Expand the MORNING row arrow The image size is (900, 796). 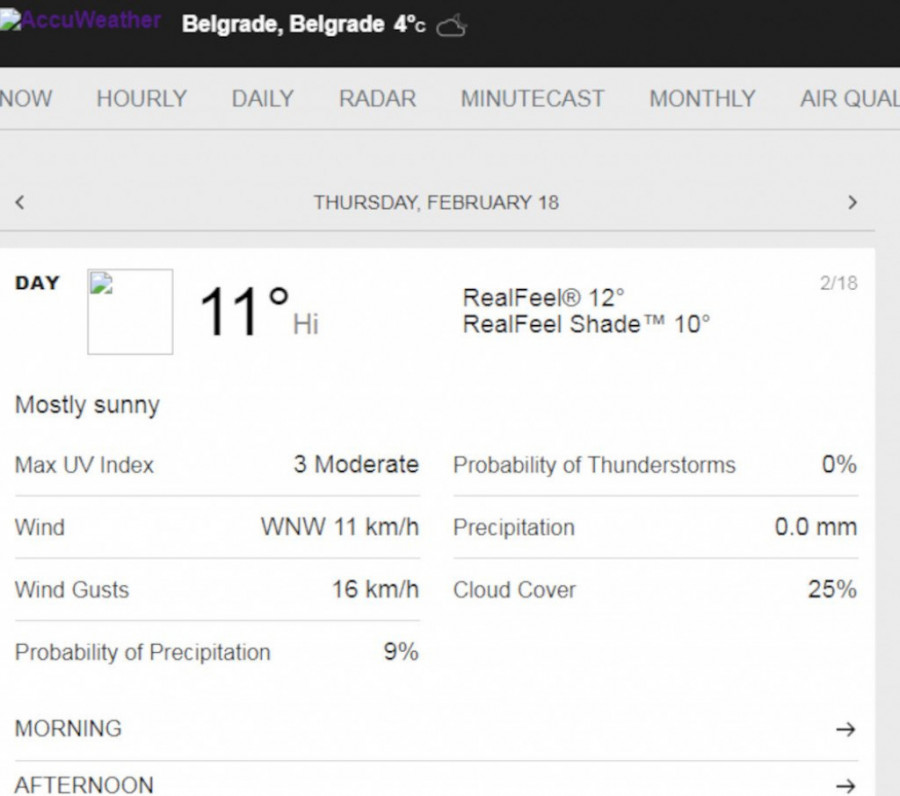point(845,729)
